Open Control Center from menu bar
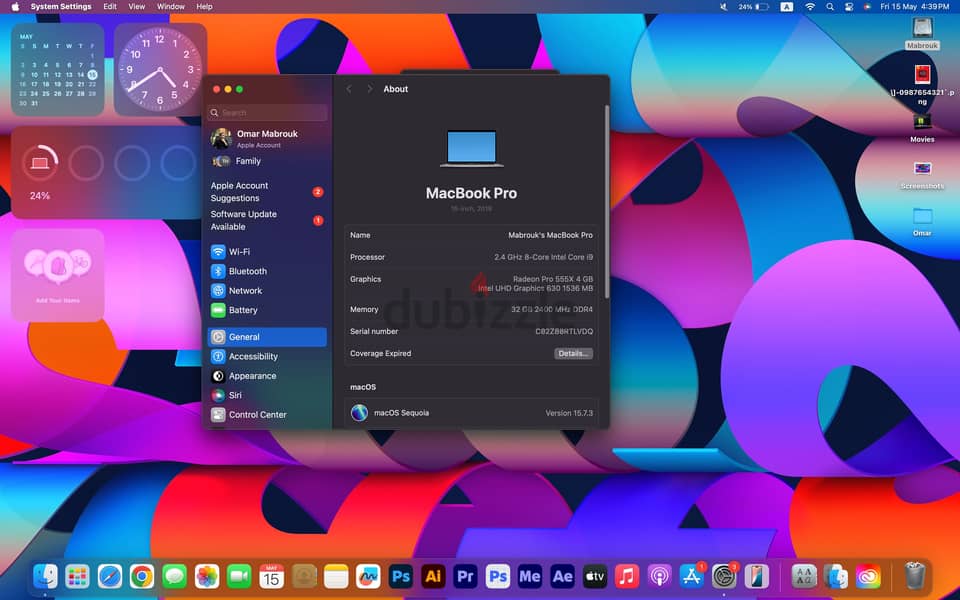The image size is (960, 600). click(x=849, y=7)
